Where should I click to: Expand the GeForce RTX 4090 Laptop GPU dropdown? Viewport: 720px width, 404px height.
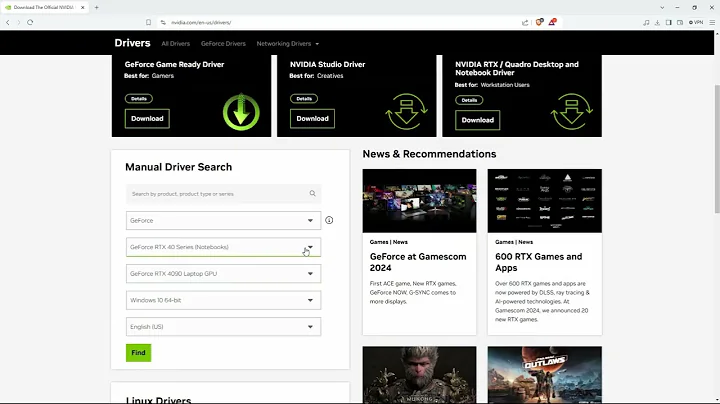click(223, 274)
